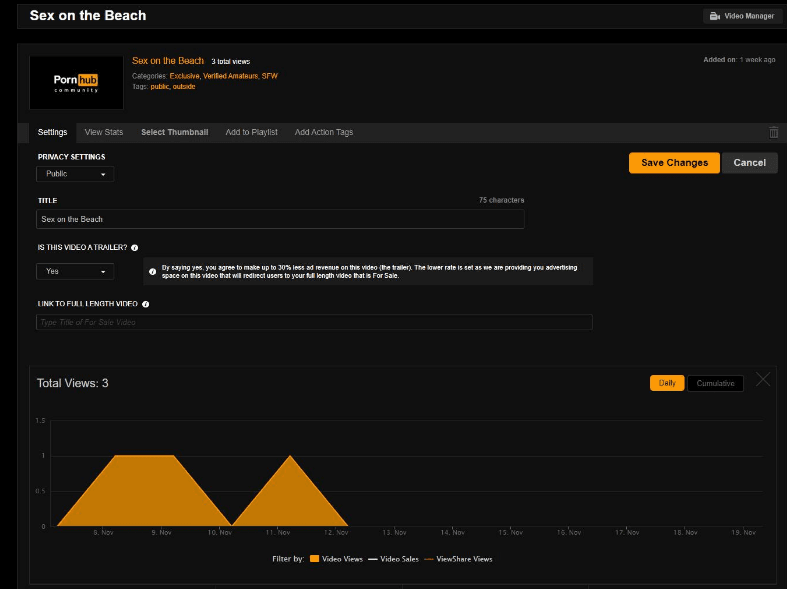Click the Title text field
This screenshot has height=589, width=787.
tap(280, 219)
